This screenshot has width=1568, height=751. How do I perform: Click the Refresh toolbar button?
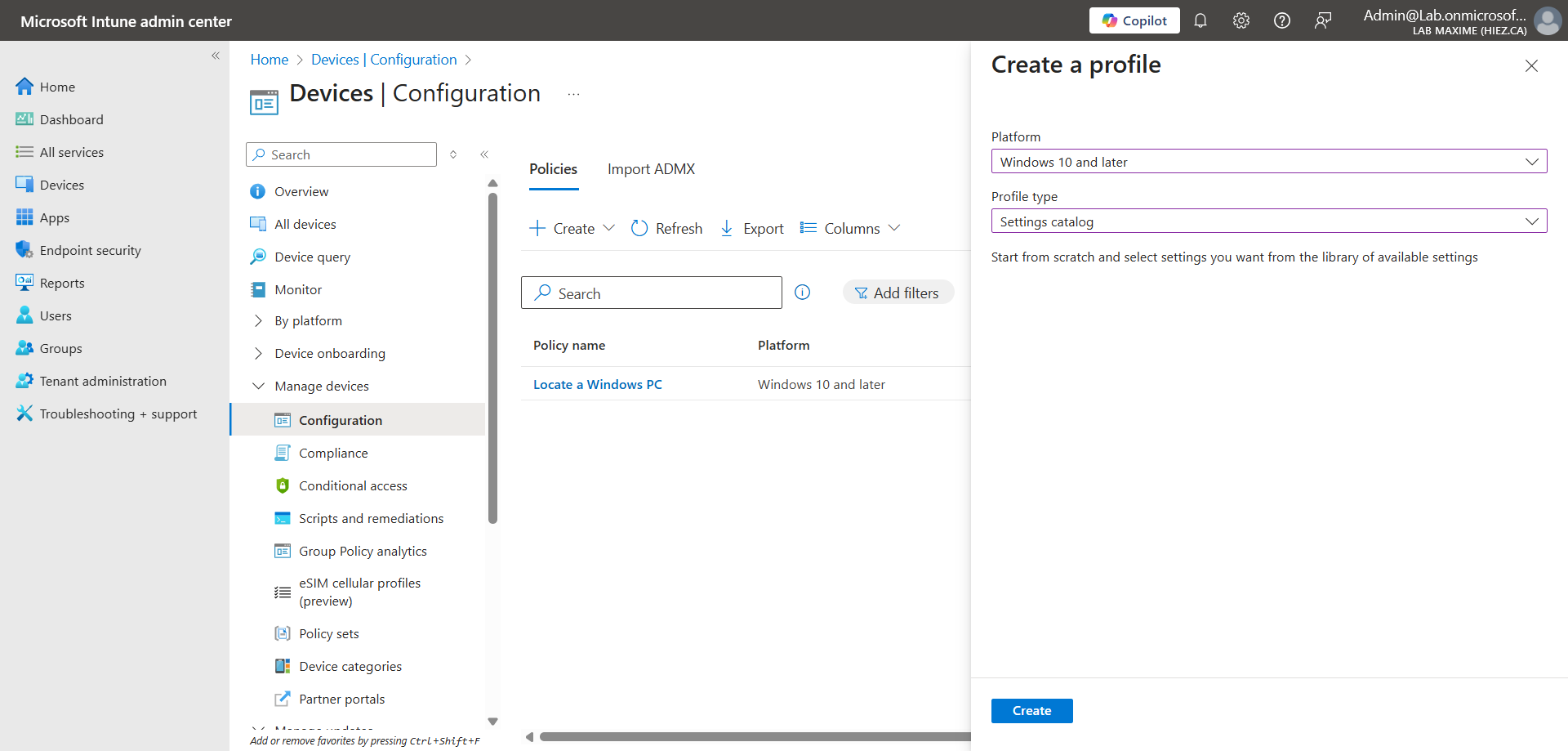point(666,229)
